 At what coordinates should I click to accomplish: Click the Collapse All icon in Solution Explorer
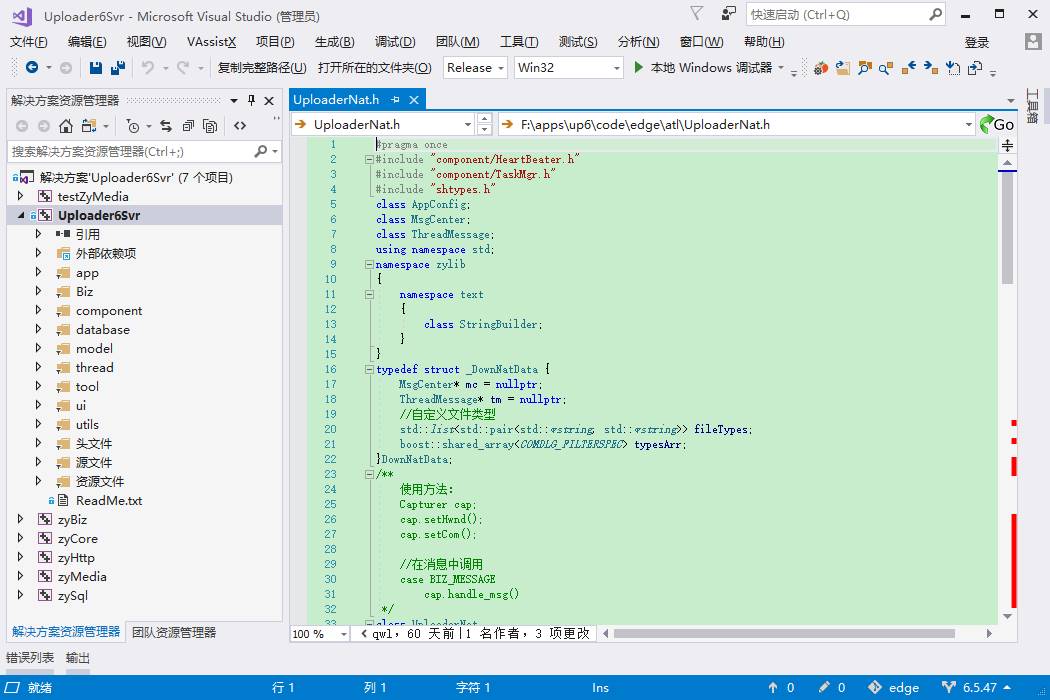point(188,126)
